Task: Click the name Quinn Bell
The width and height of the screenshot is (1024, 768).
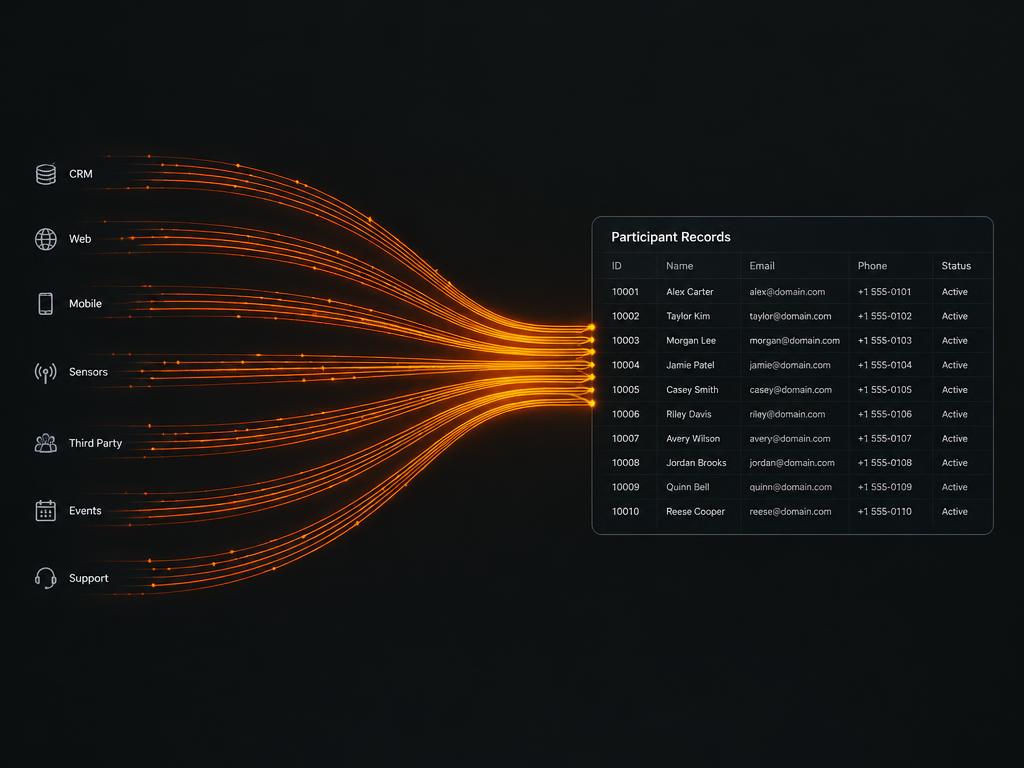Action: pos(687,487)
